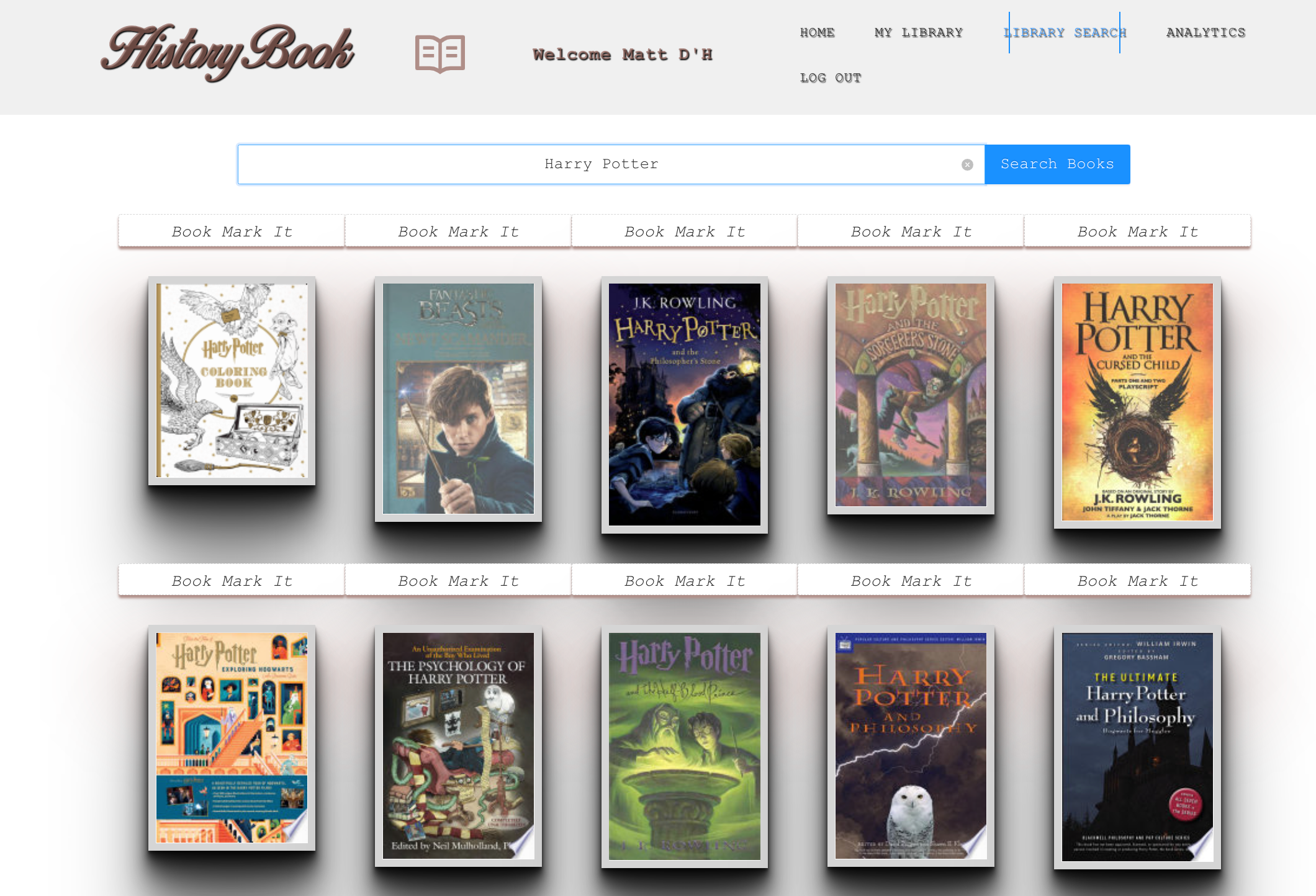Select the Library Search nav item
1316x896 pixels.
coord(1065,33)
